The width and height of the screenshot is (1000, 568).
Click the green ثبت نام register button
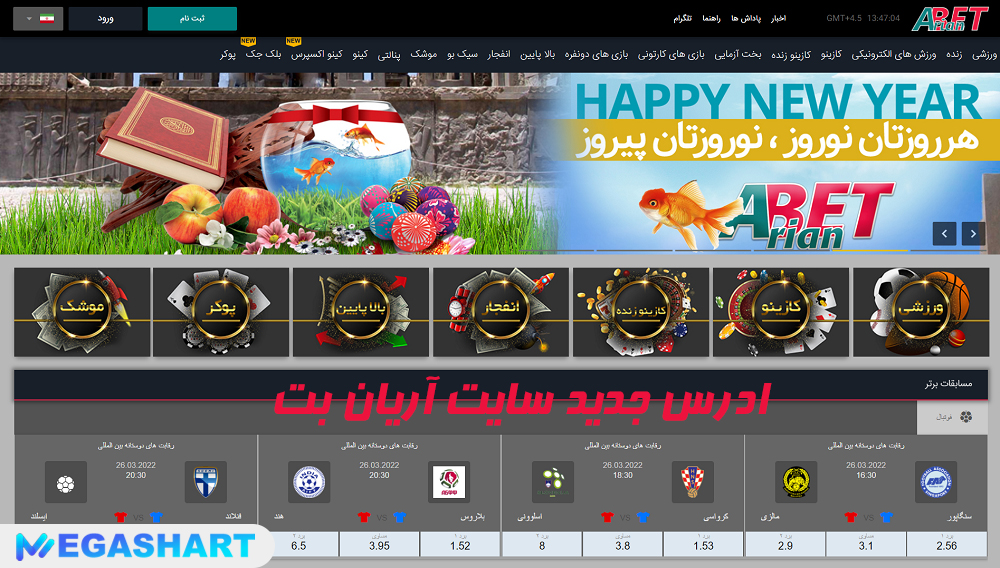[x=192, y=18]
